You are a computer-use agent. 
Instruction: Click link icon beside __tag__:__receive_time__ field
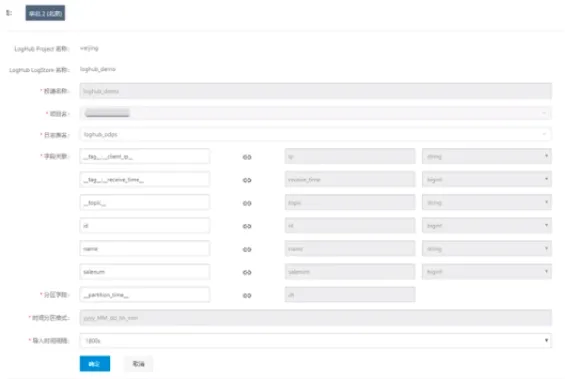pos(247,180)
